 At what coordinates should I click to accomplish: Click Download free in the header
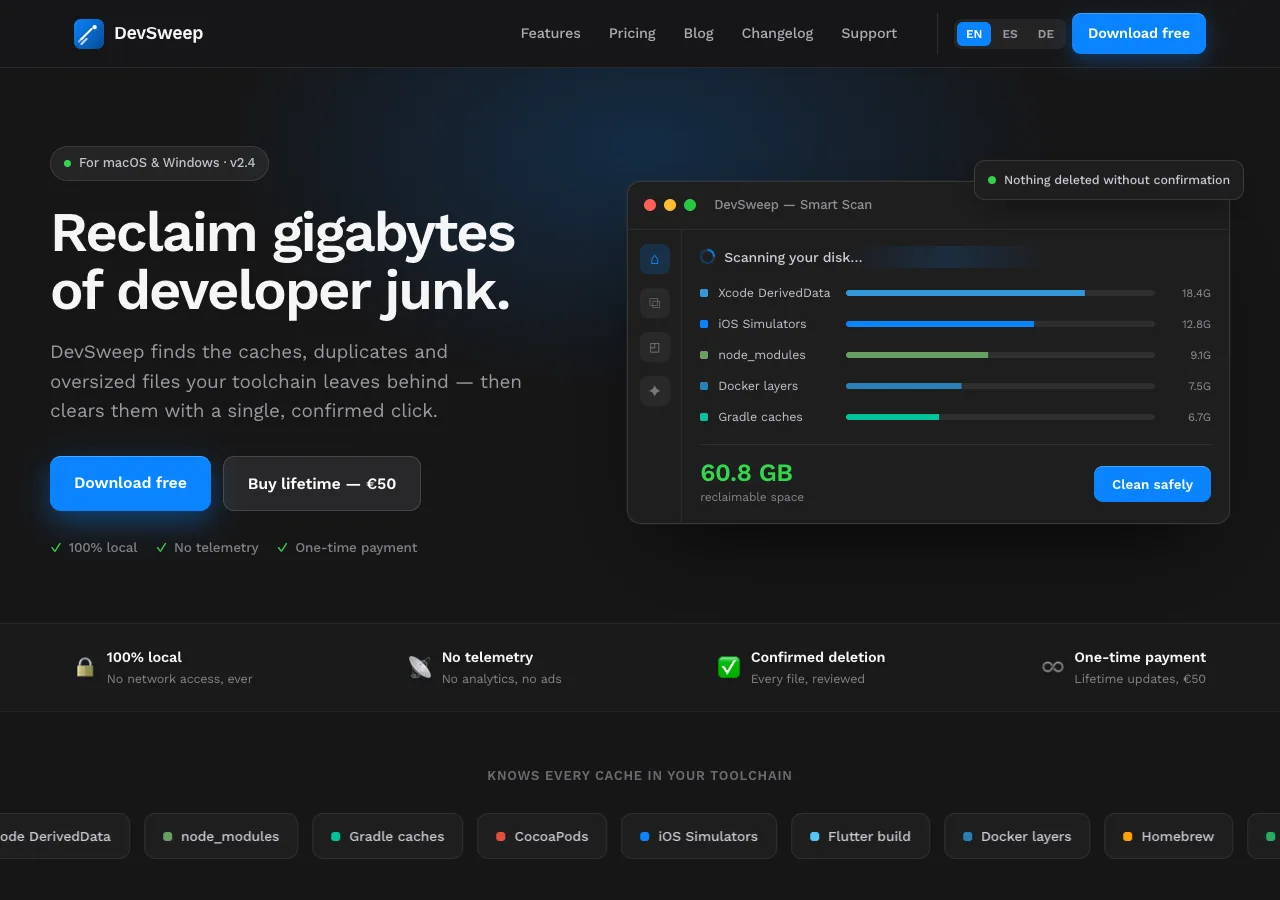[1139, 33]
